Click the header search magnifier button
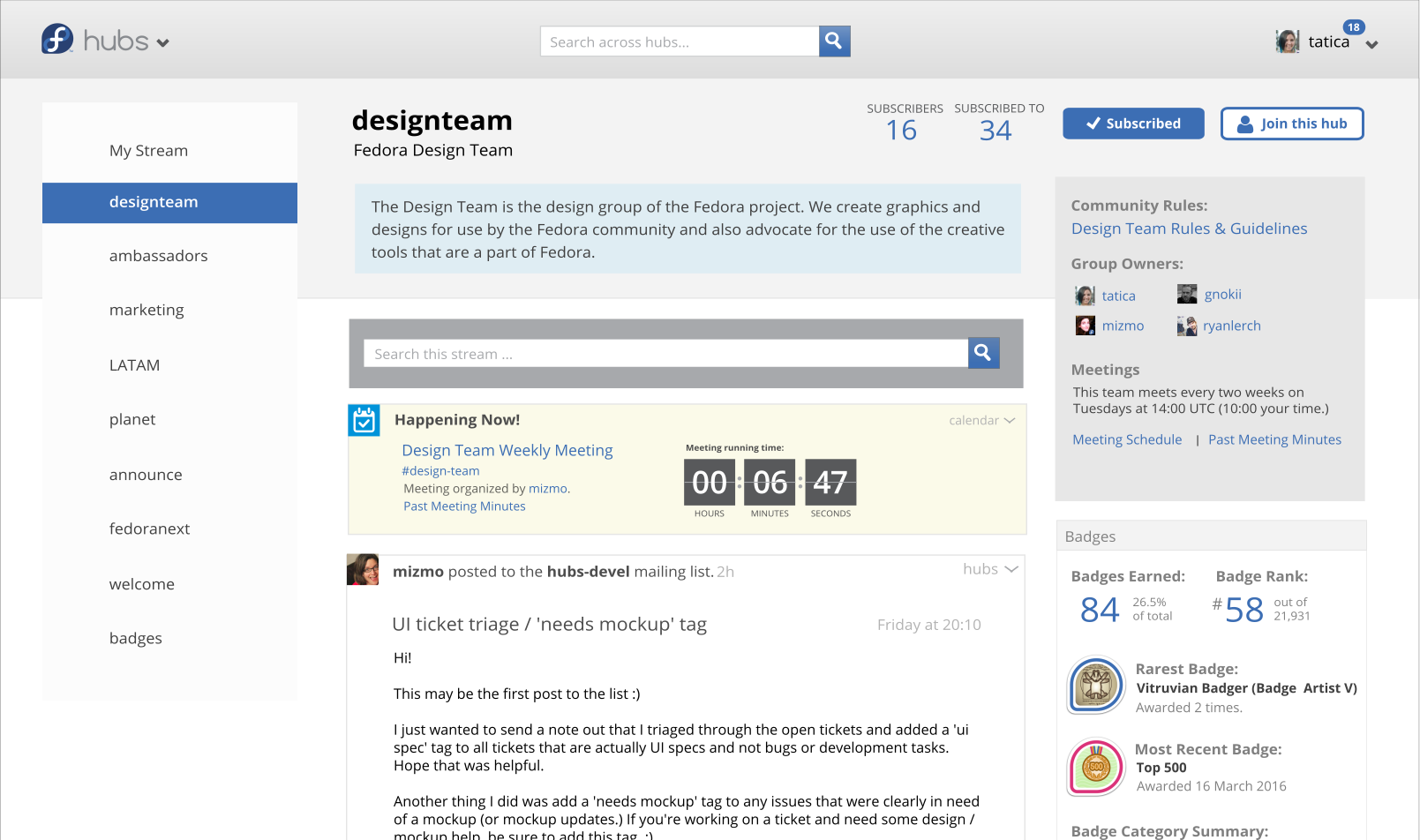 pos(834,41)
